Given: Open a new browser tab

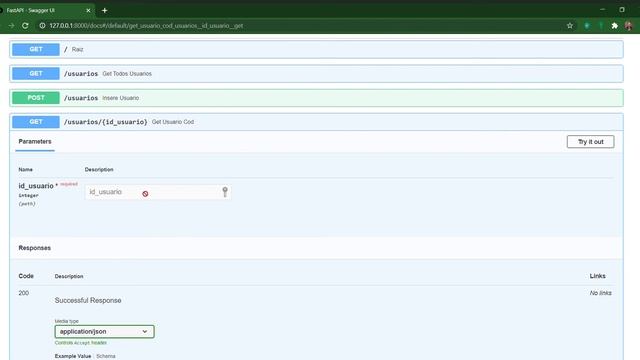Looking at the screenshot, I should point(104,11).
